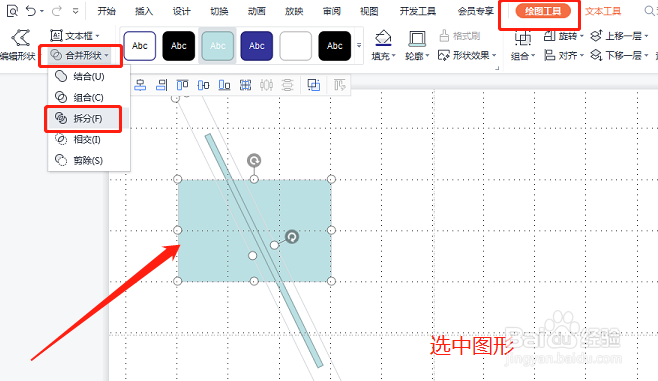Click the paint bucket fill icon
The width and height of the screenshot is (658, 381).
pos(383,38)
